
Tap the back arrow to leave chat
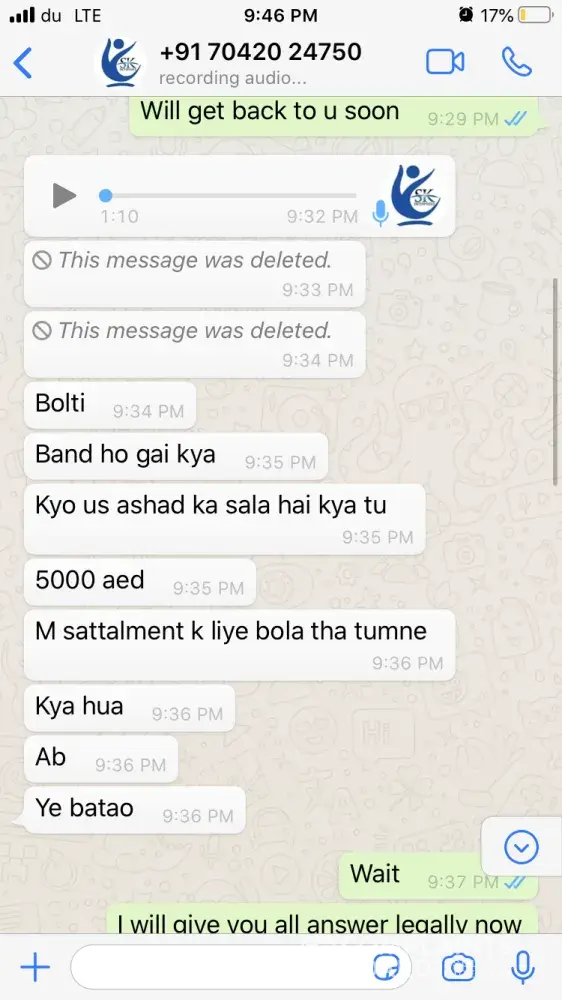[x=22, y=62]
